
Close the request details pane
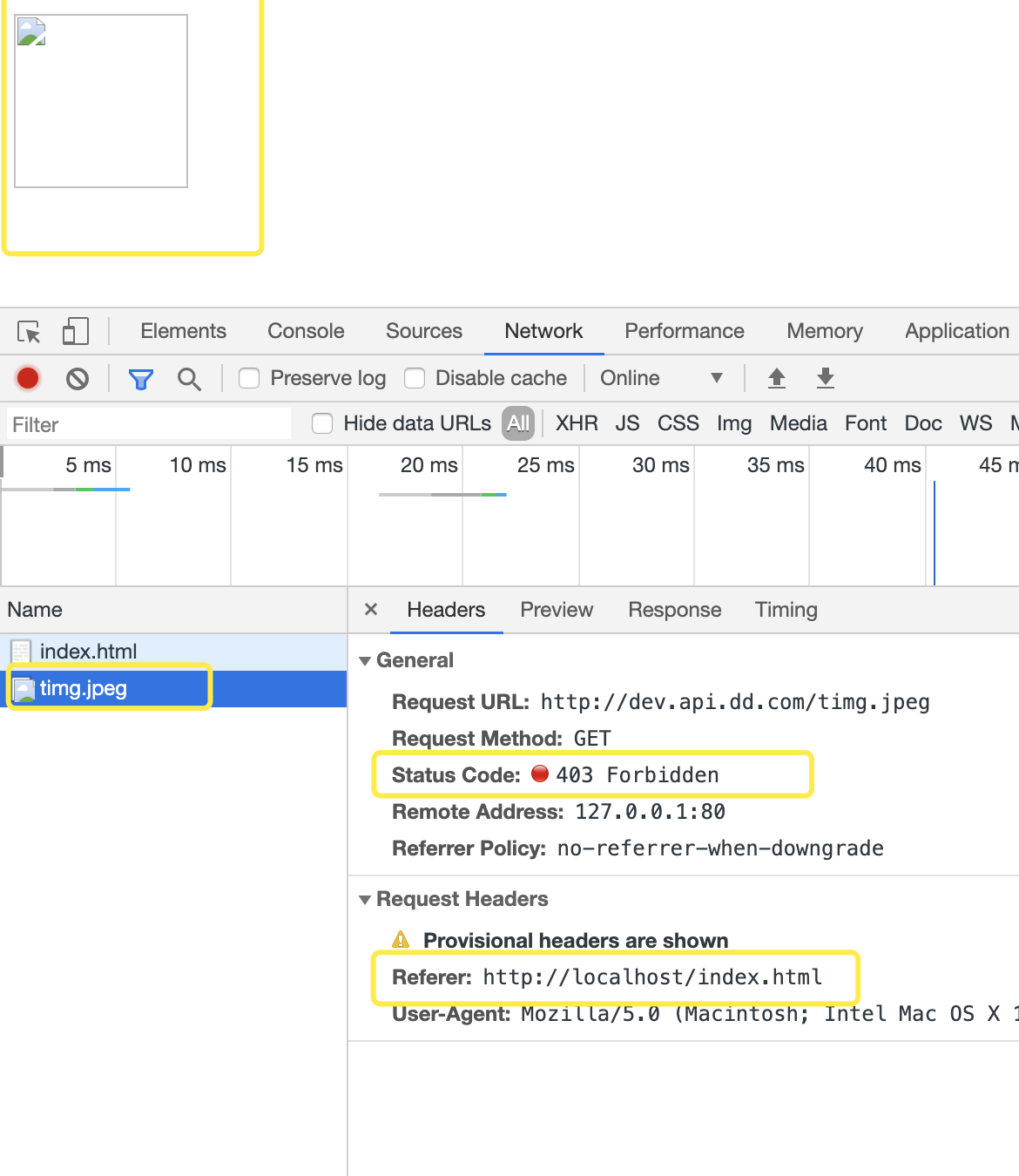point(371,610)
